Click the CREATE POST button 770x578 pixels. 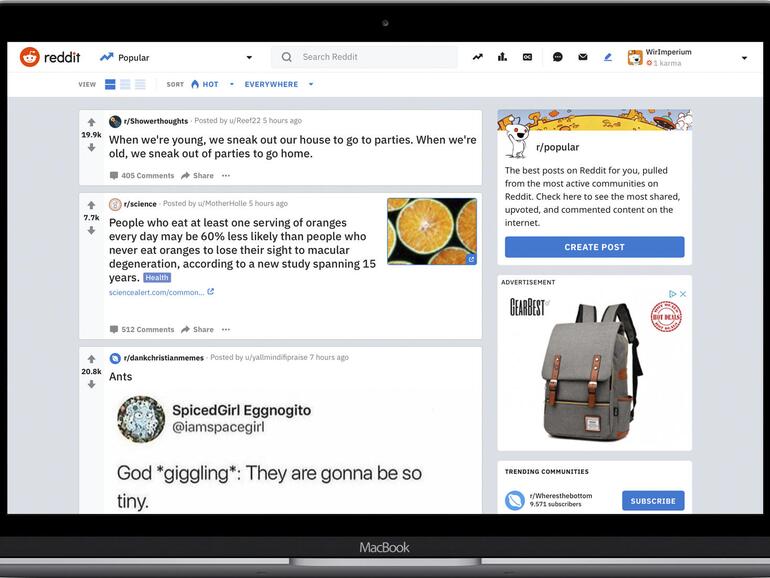point(594,247)
